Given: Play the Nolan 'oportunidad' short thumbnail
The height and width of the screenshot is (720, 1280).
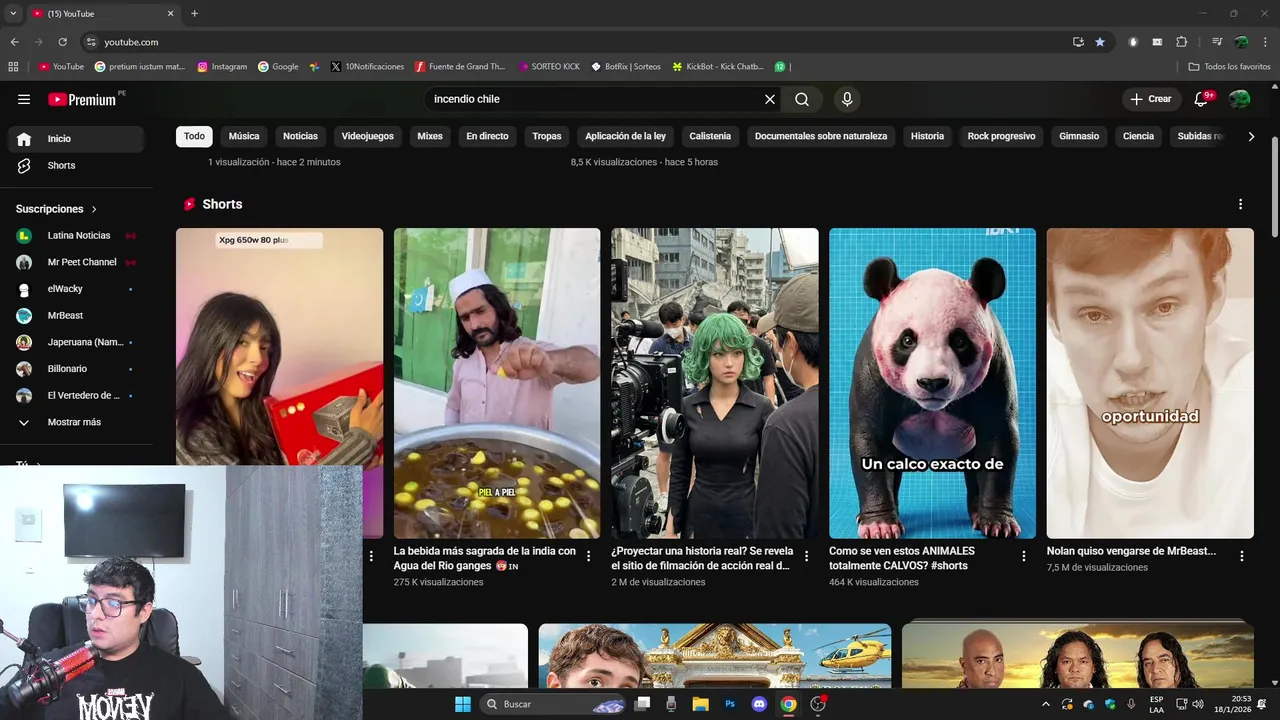Looking at the screenshot, I should pyautogui.click(x=1150, y=383).
